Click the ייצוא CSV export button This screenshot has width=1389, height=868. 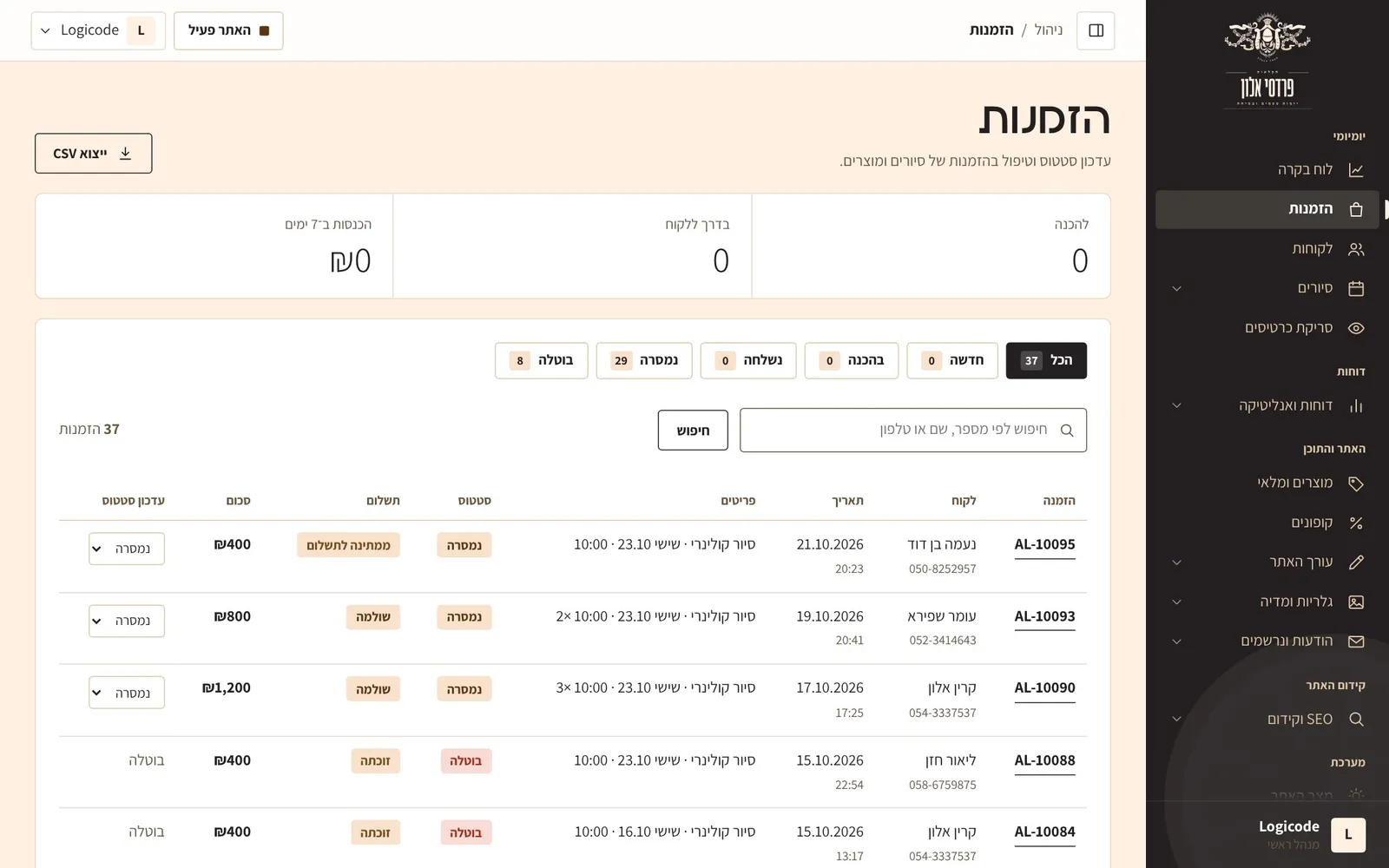click(94, 153)
